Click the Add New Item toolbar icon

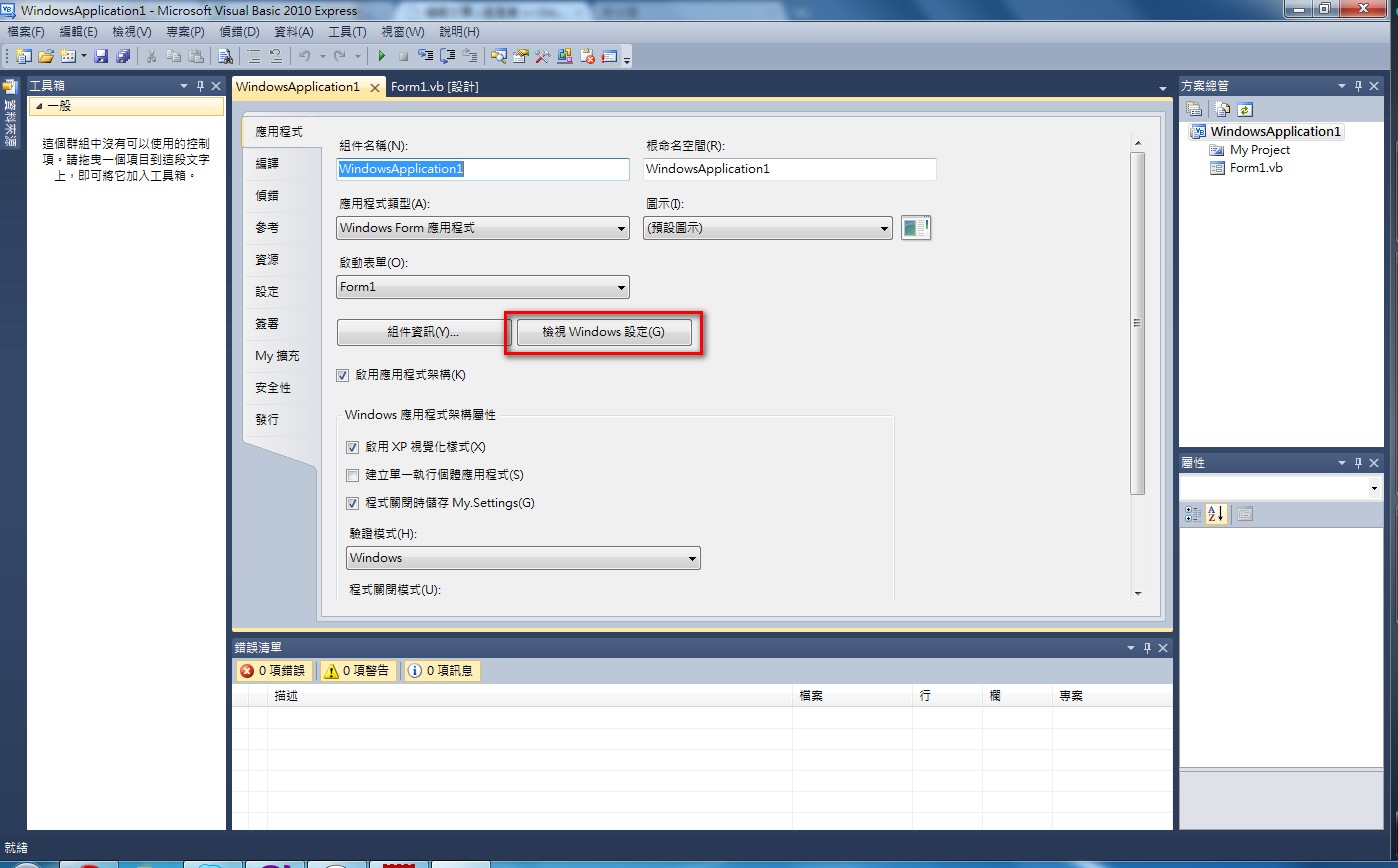tap(69, 56)
